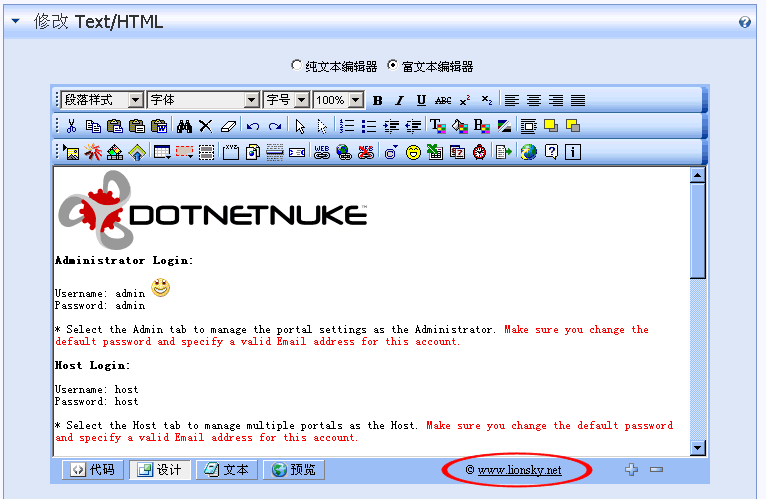
Task: Undo the last action
Action: pyautogui.click(x=253, y=127)
